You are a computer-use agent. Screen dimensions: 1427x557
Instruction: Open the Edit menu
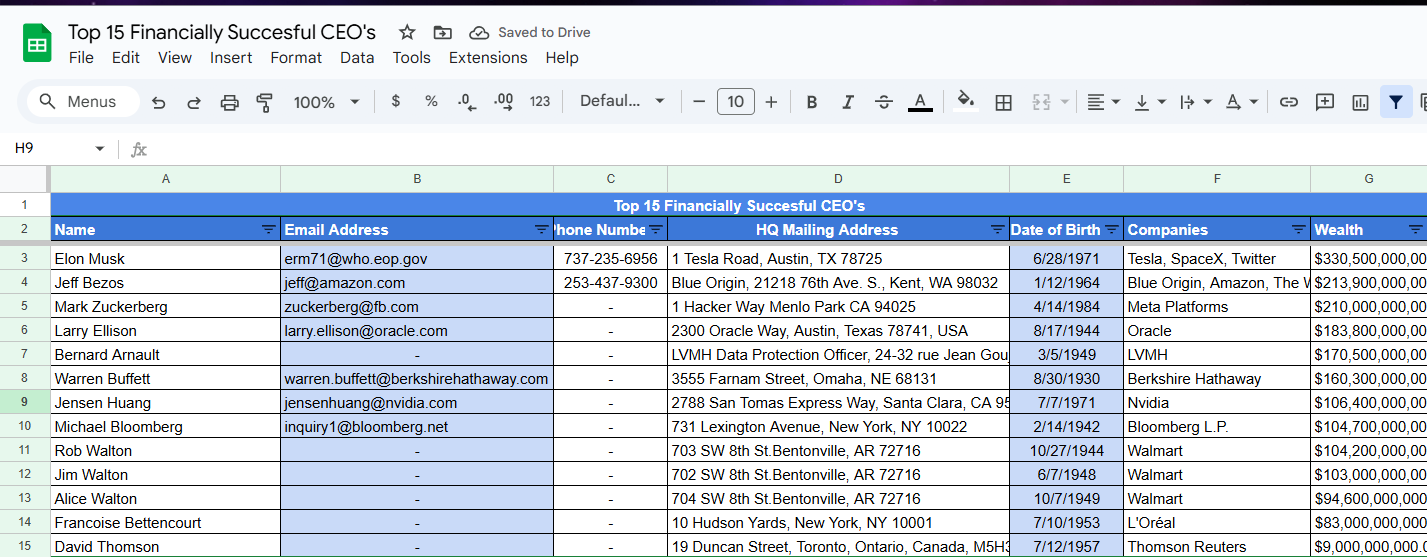tap(126, 58)
